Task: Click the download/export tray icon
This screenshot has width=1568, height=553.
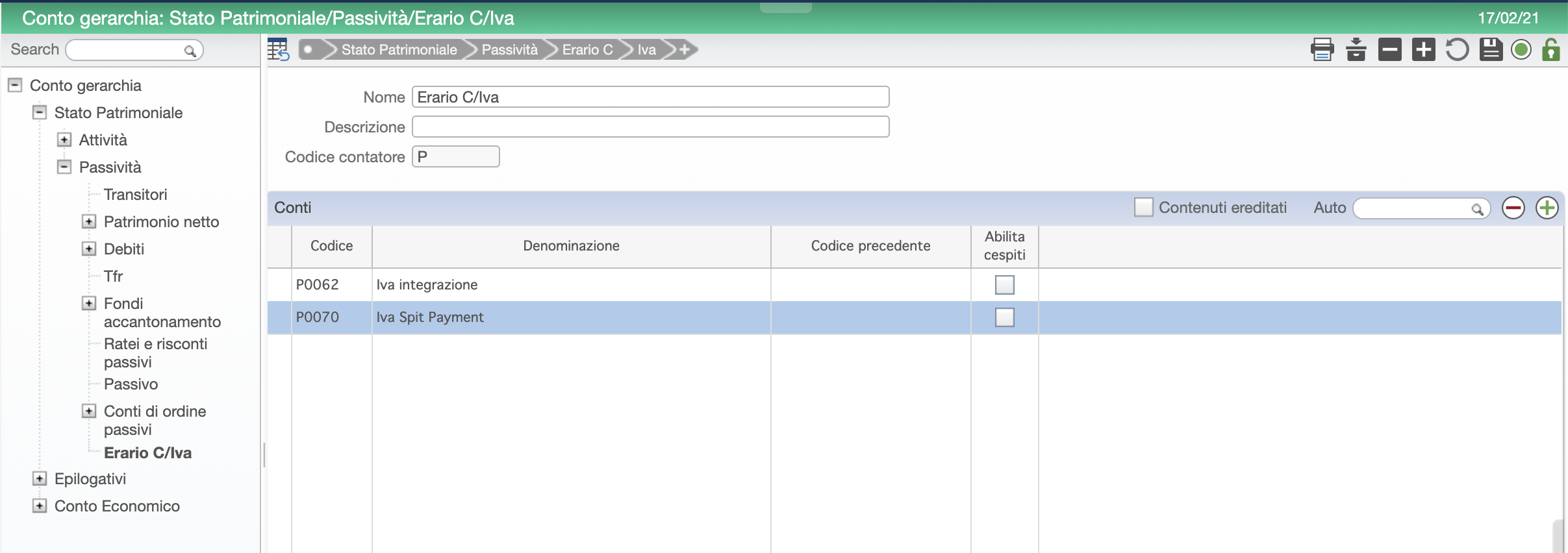Action: pos(1356,49)
